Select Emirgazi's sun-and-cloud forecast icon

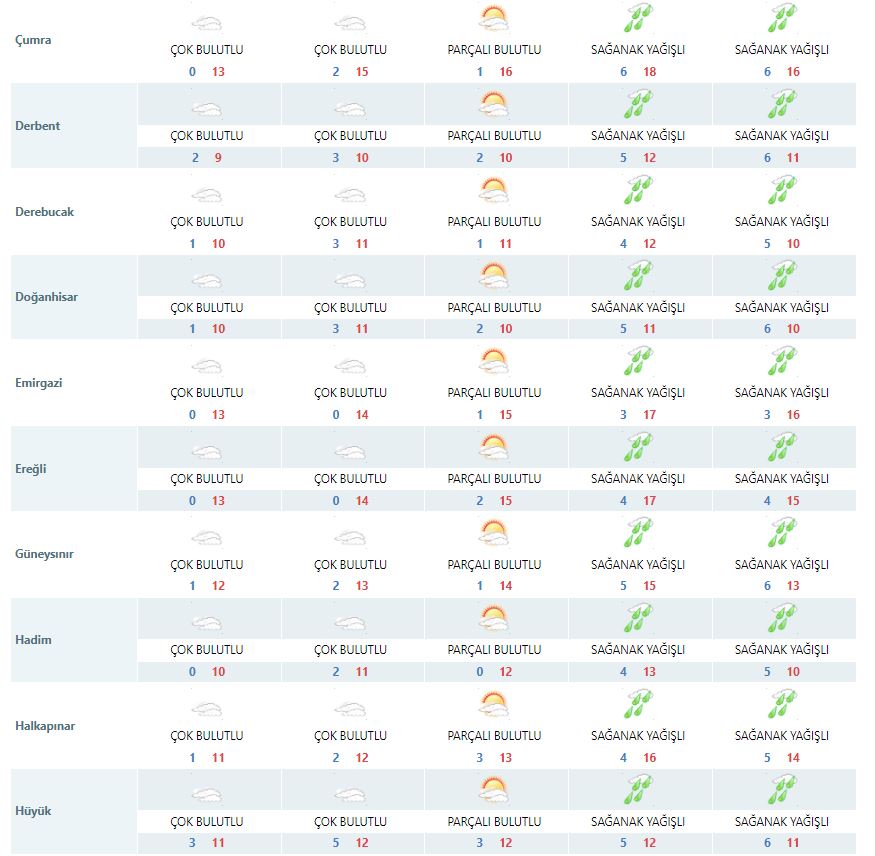[494, 361]
